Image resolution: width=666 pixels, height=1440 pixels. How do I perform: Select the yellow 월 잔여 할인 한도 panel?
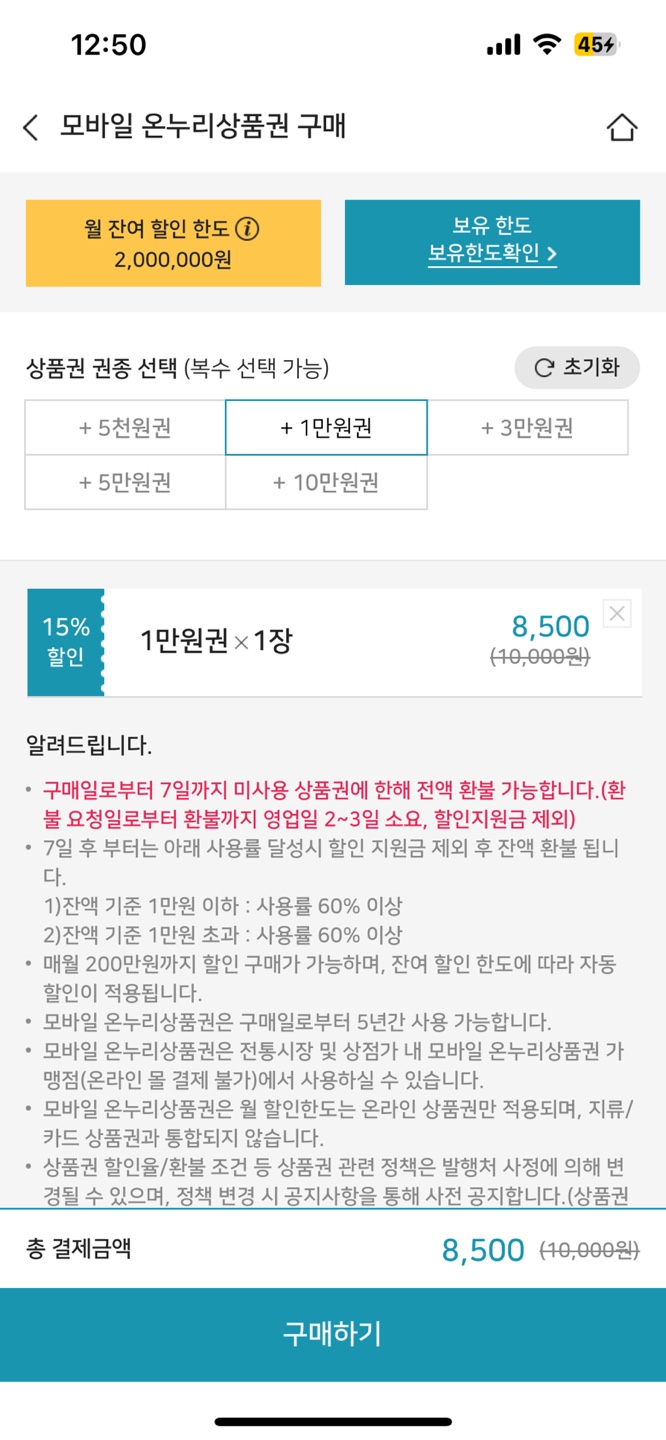[x=170, y=241]
